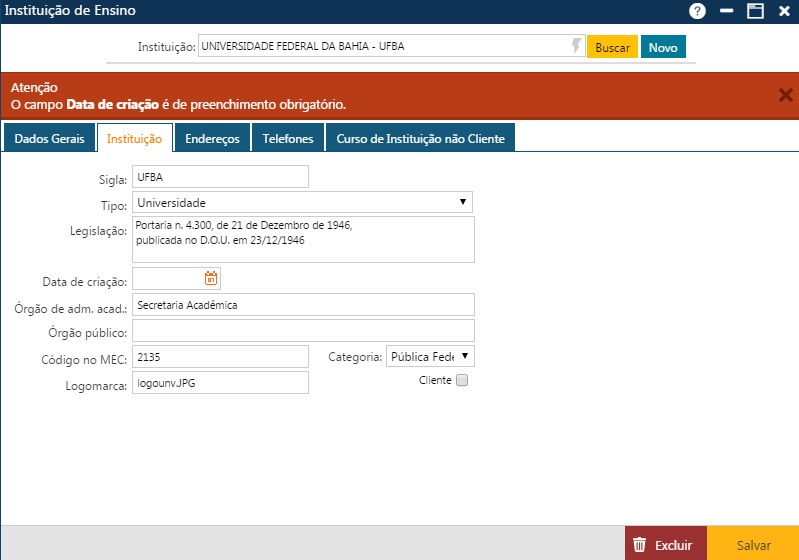
Task: Click the trash icon on Excluir
Action: click(640, 545)
